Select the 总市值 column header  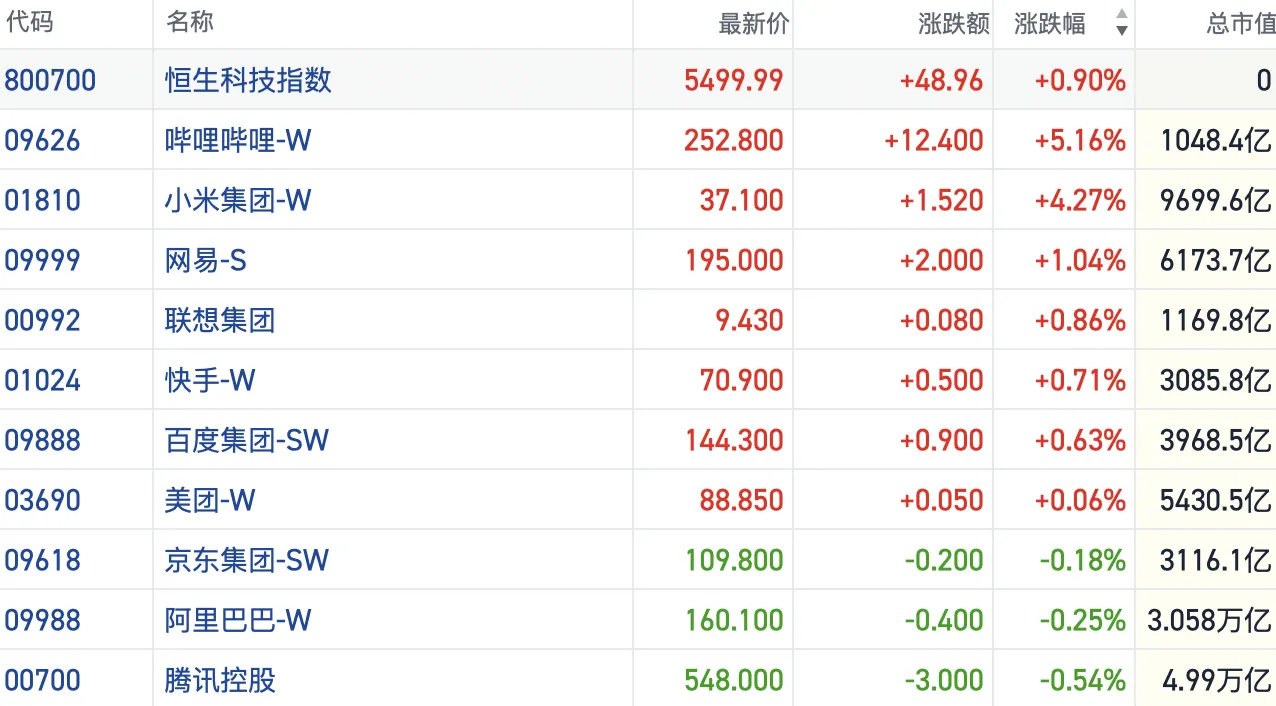[1240, 24]
